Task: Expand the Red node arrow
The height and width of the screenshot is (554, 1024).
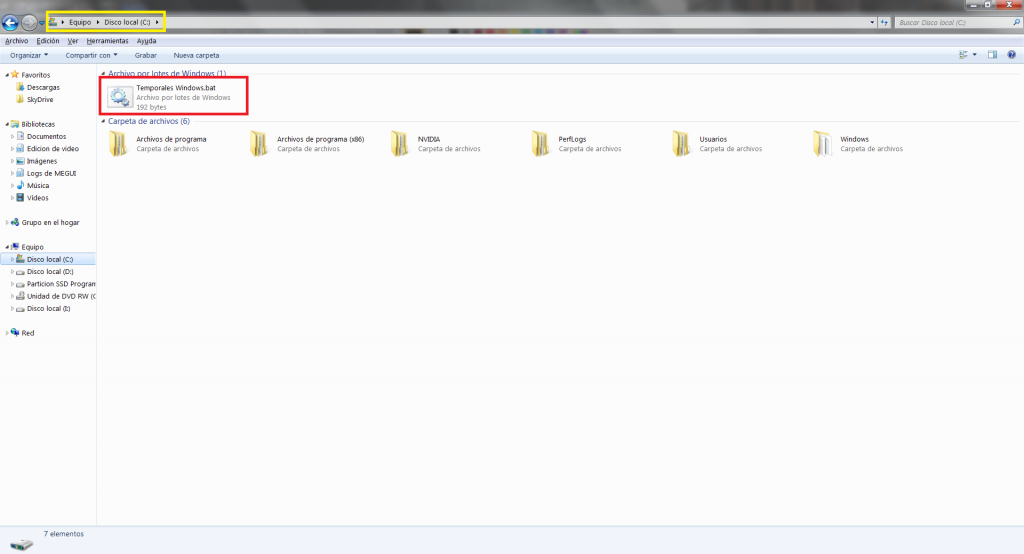Action: [7, 333]
